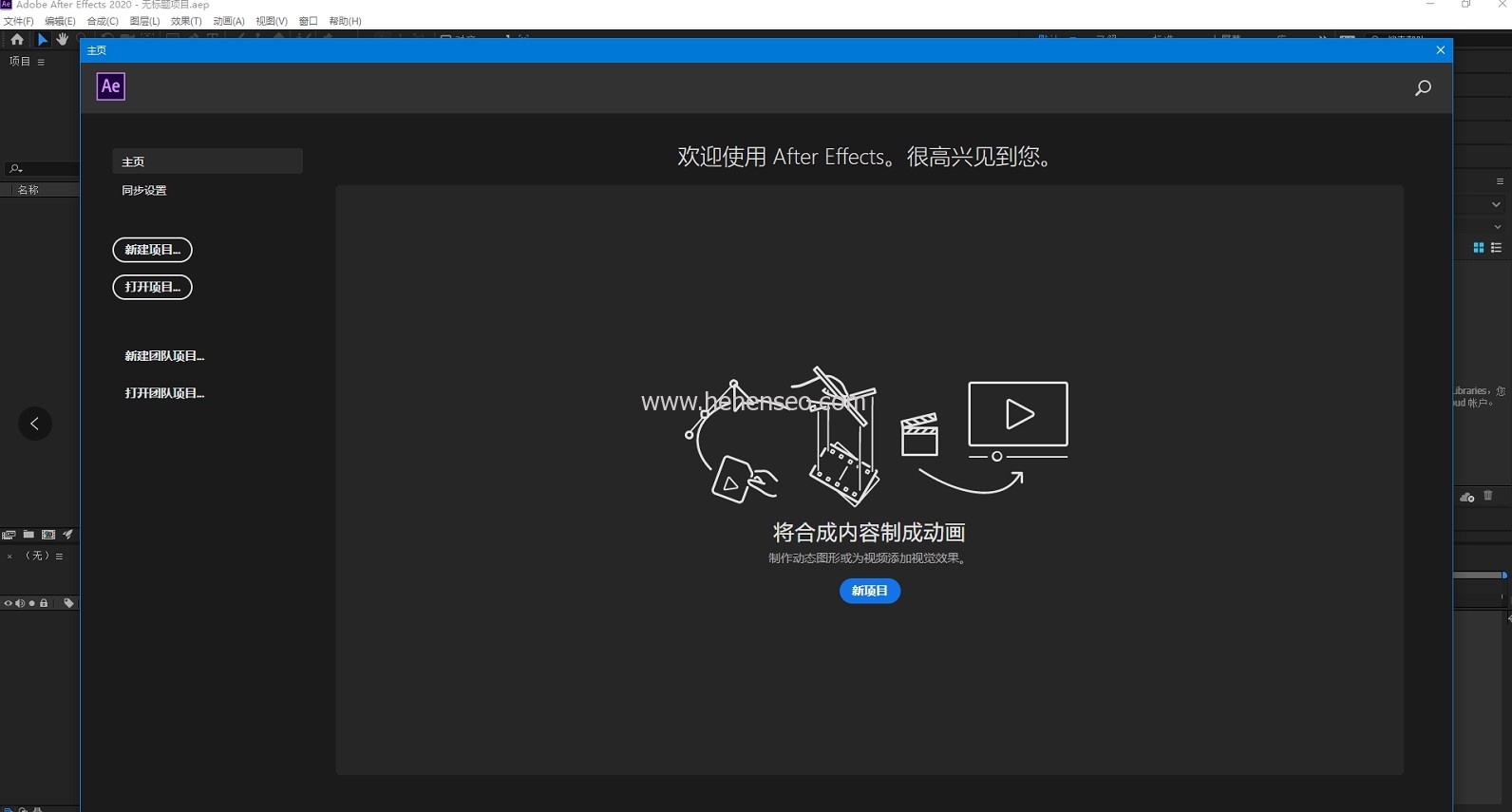Click the 打开项目... button
Viewport: 1512px width, 812px height.
tap(152, 287)
